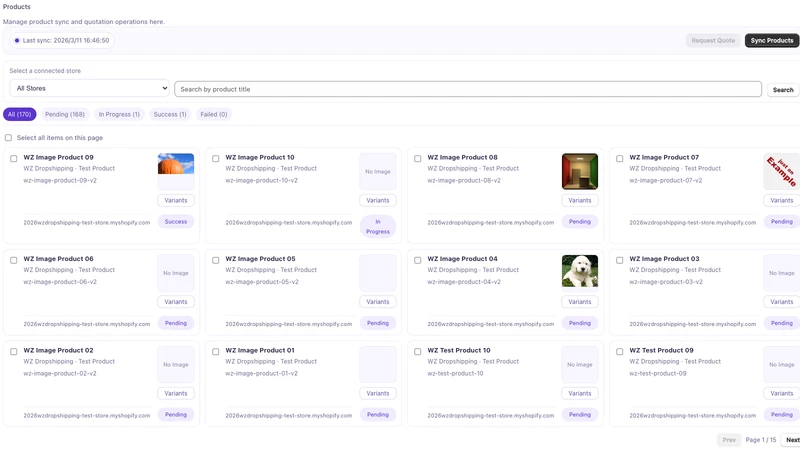Click the Prev page button
Screen dimensions: 800x450
(729, 440)
